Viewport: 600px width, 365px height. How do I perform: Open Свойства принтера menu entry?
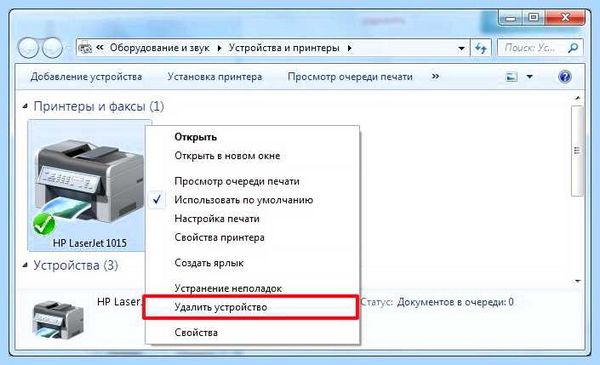[252, 237]
